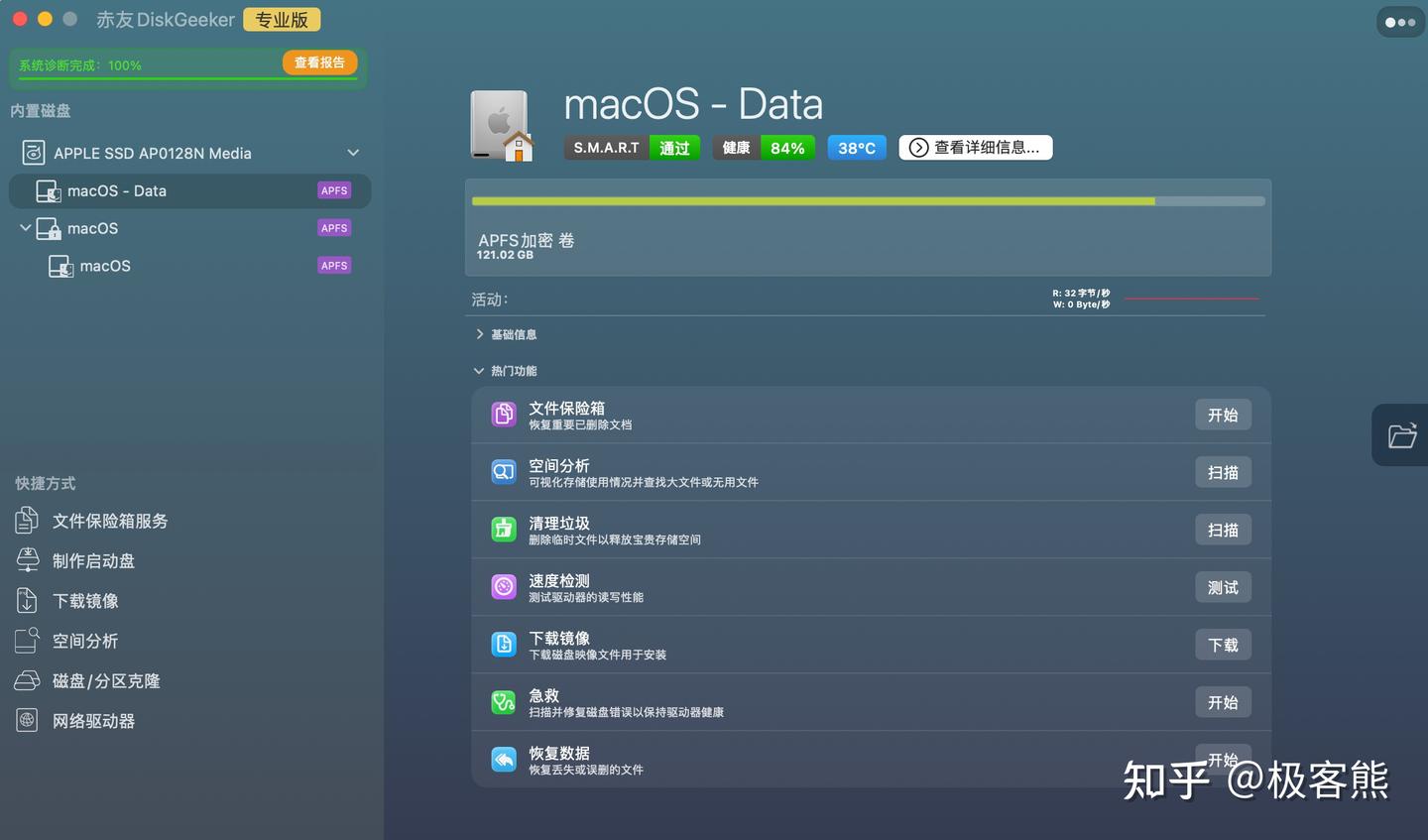Screen dimensions: 1428x840
Task: Click the APPLE SSD disk drive icon
Action: [x=34, y=153]
